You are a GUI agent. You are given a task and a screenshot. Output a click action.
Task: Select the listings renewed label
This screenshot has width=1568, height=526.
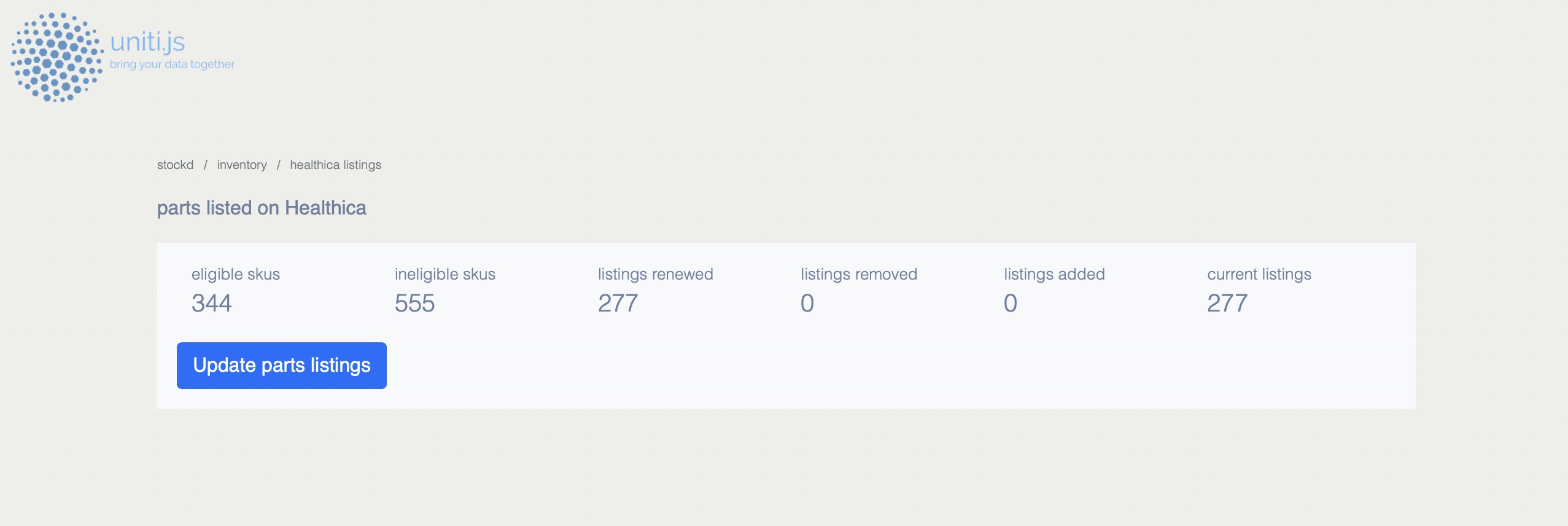pyautogui.click(x=656, y=274)
